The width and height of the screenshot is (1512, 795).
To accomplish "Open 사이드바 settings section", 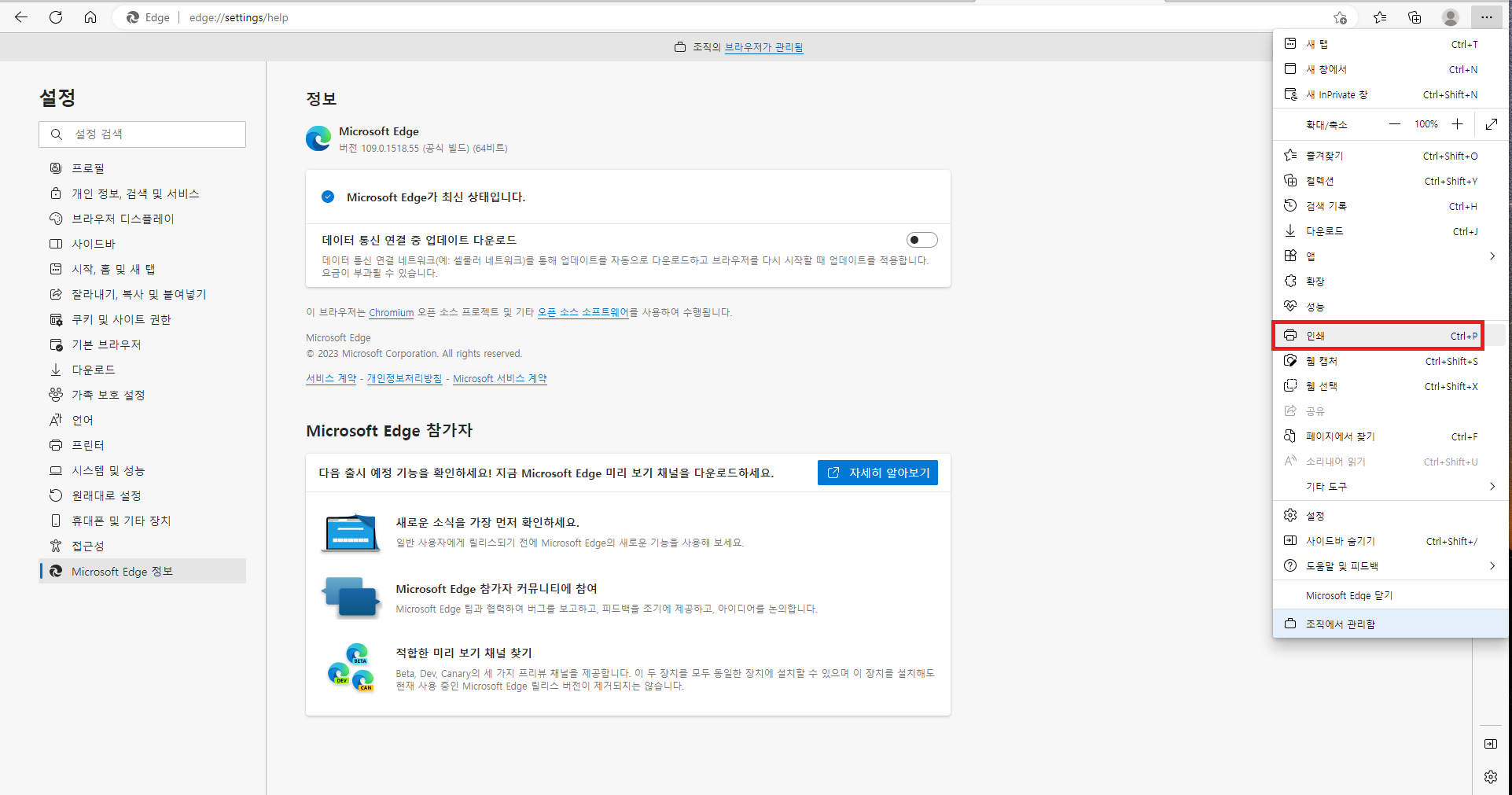I will coord(142,244).
